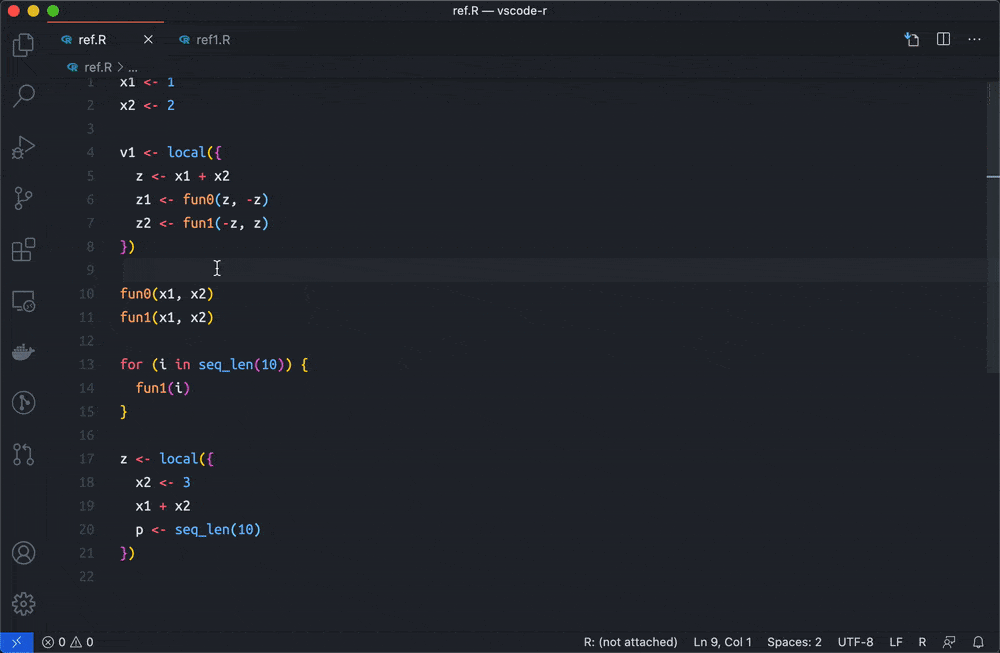Viewport: 1000px width, 653px height.
Task: Open the Search view in activity bar
Action: point(24,96)
